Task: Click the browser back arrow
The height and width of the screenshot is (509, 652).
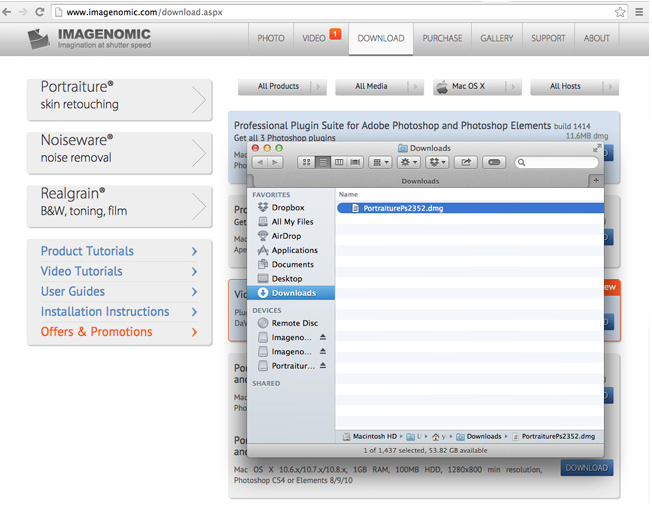Action: 7,12
